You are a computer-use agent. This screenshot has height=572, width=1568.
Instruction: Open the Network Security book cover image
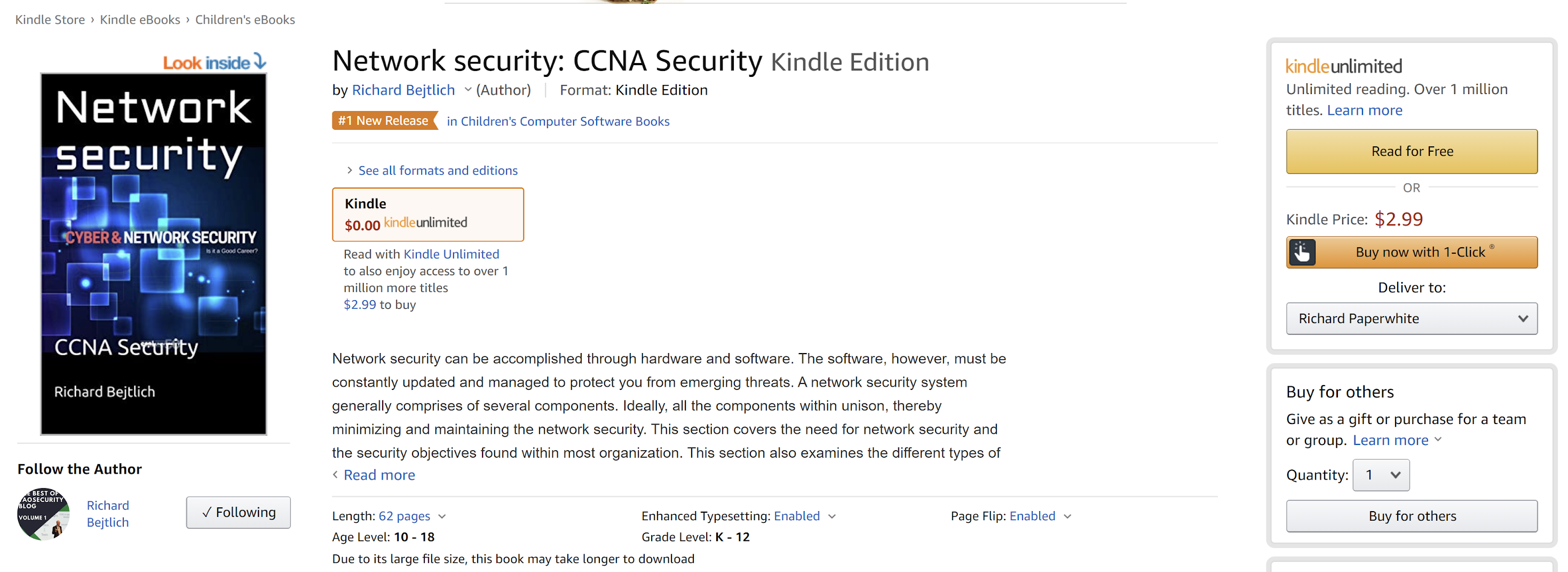point(153,253)
